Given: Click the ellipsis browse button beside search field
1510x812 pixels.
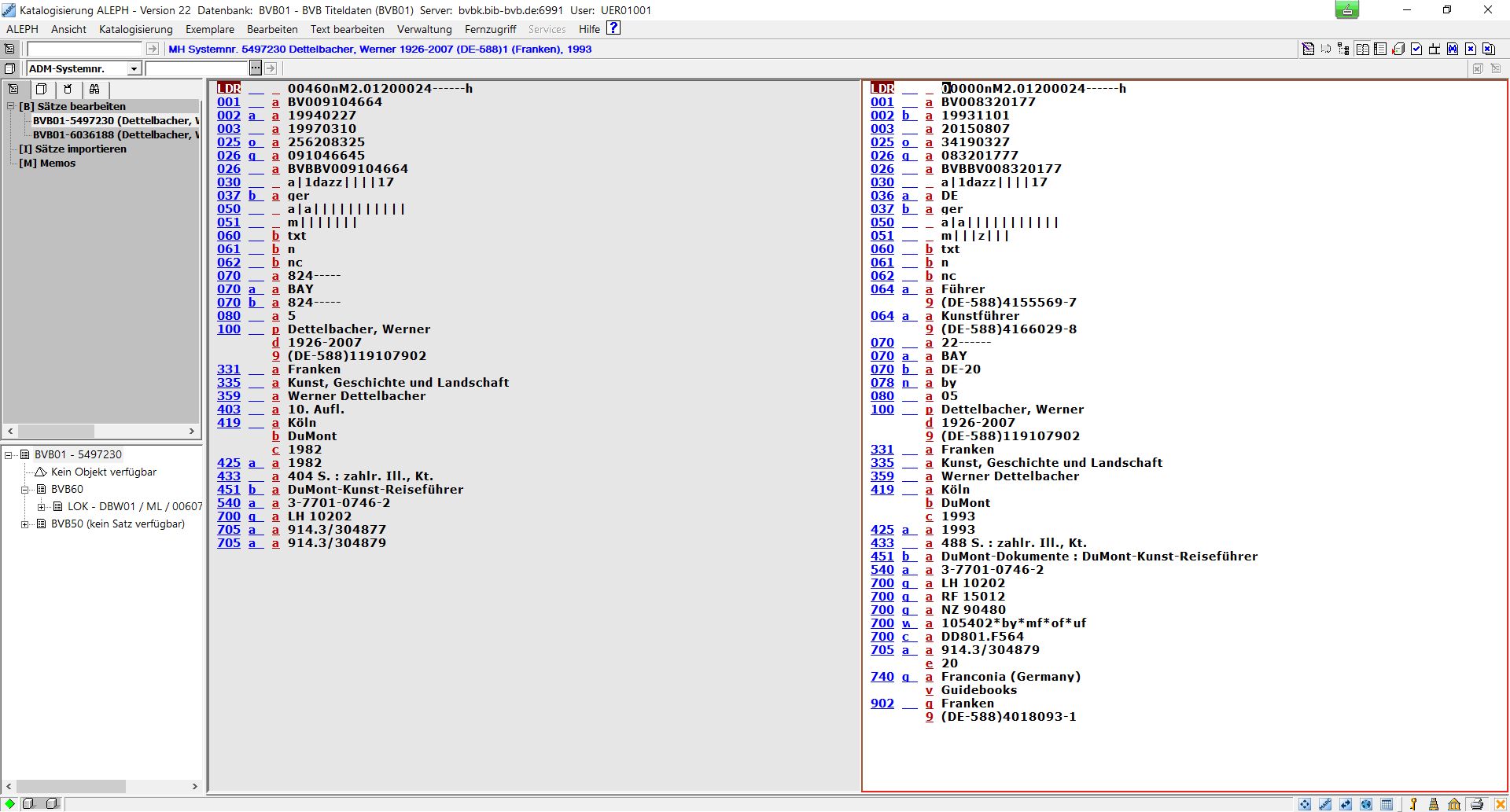Looking at the screenshot, I should click(x=256, y=68).
